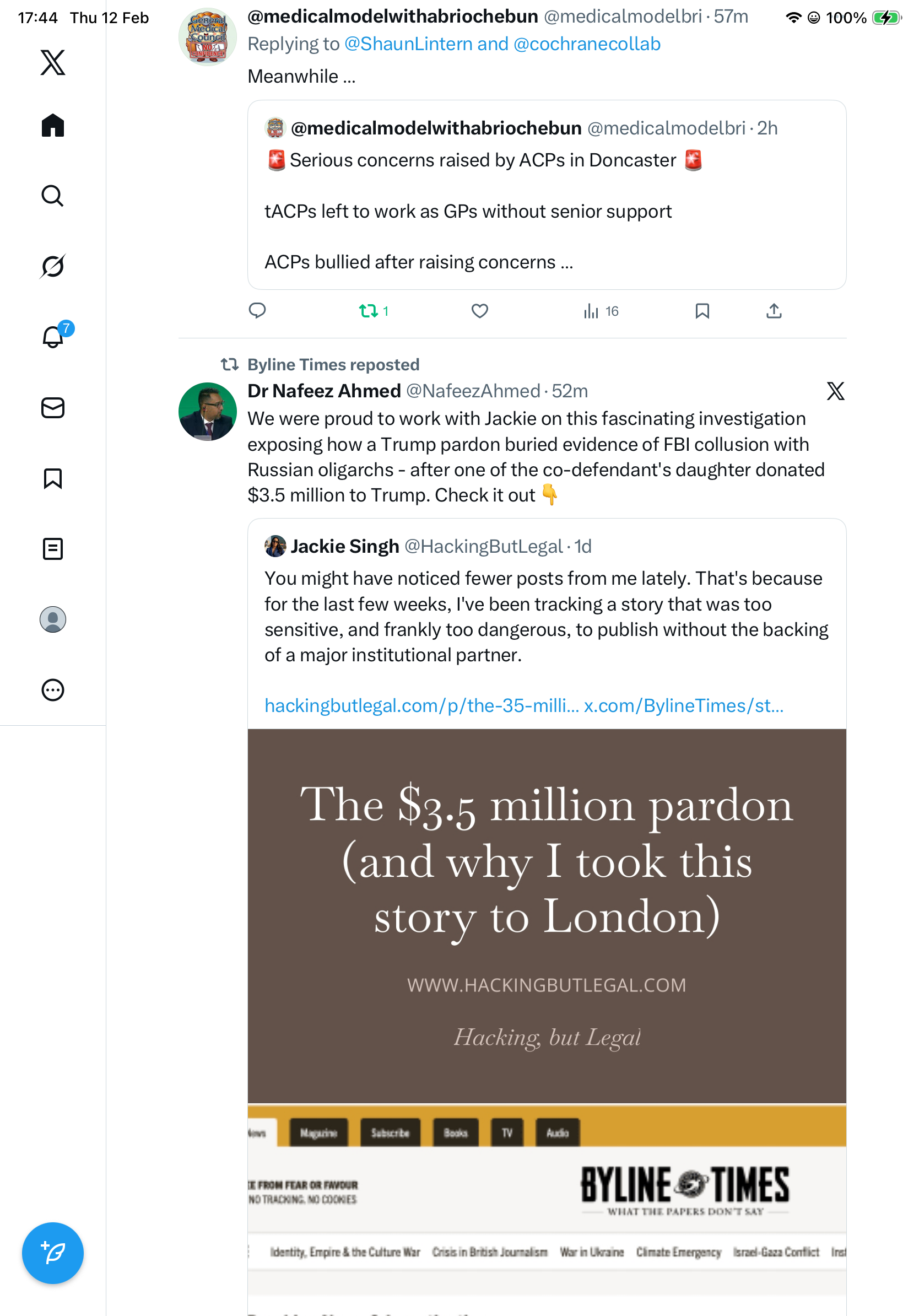This screenshot has width=919, height=1316.
Task: Open the profile avatar in sidebar
Action: (x=53, y=619)
